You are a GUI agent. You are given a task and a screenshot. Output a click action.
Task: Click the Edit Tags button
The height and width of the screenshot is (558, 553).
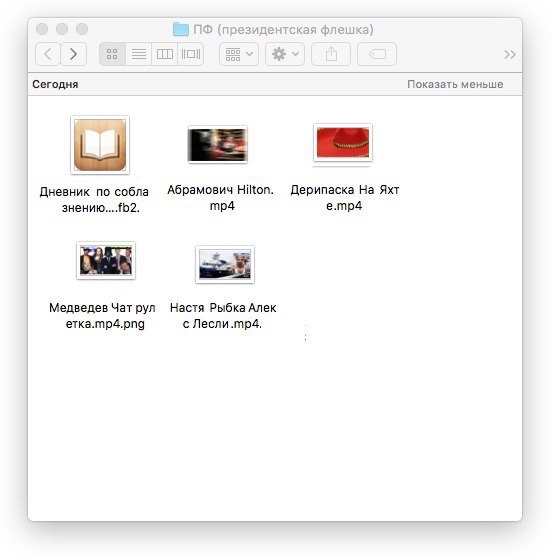pyautogui.click(x=377, y=54)
